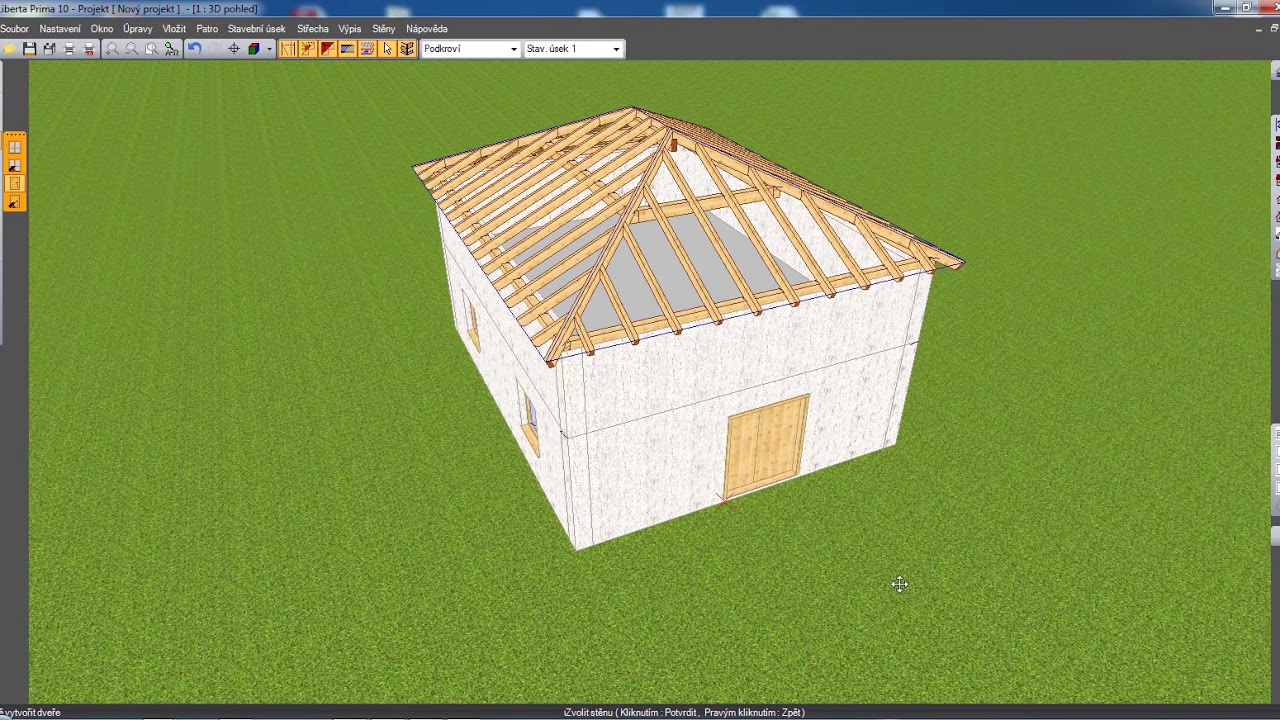Image resolution: width=1280 pixels, height=720 pixels.
Task: Click the open project folder icon
Action: [x=10, y=49]
